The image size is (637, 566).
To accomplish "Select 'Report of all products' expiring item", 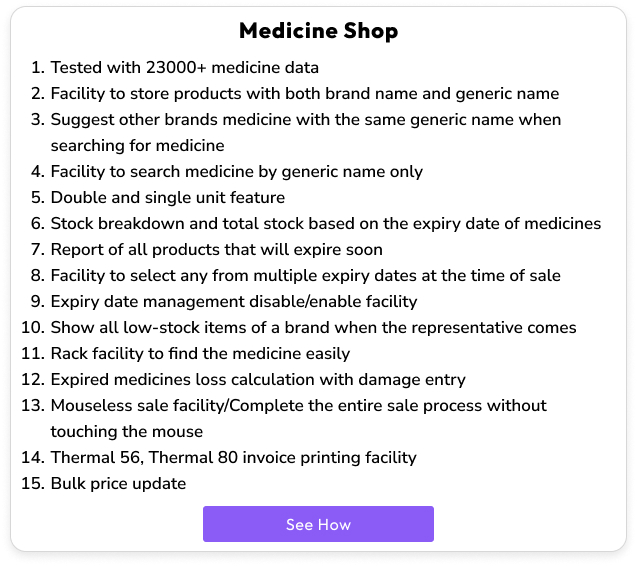I will click(x=217, y=250).
